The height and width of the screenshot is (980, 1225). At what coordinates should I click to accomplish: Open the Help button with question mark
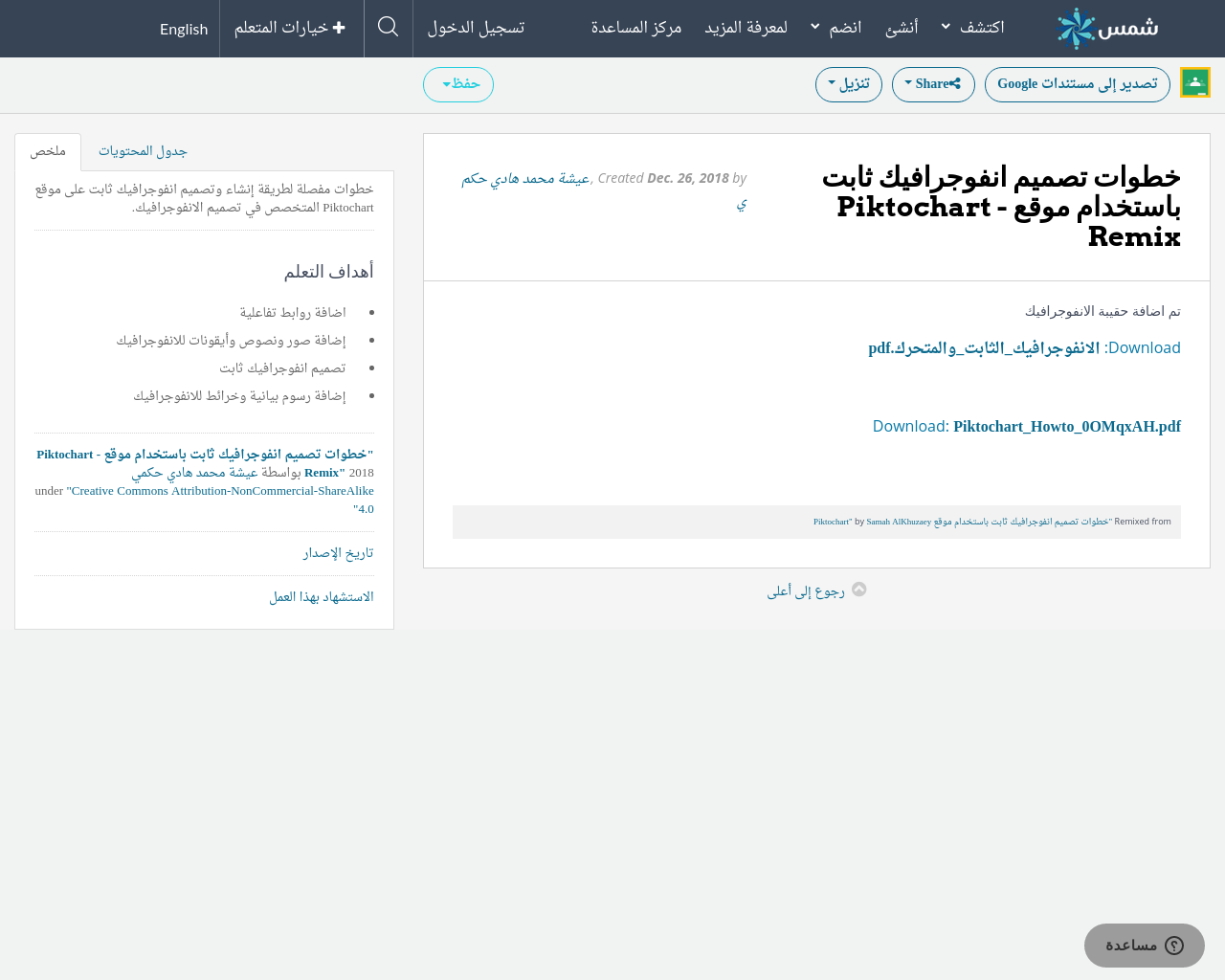1144,946
